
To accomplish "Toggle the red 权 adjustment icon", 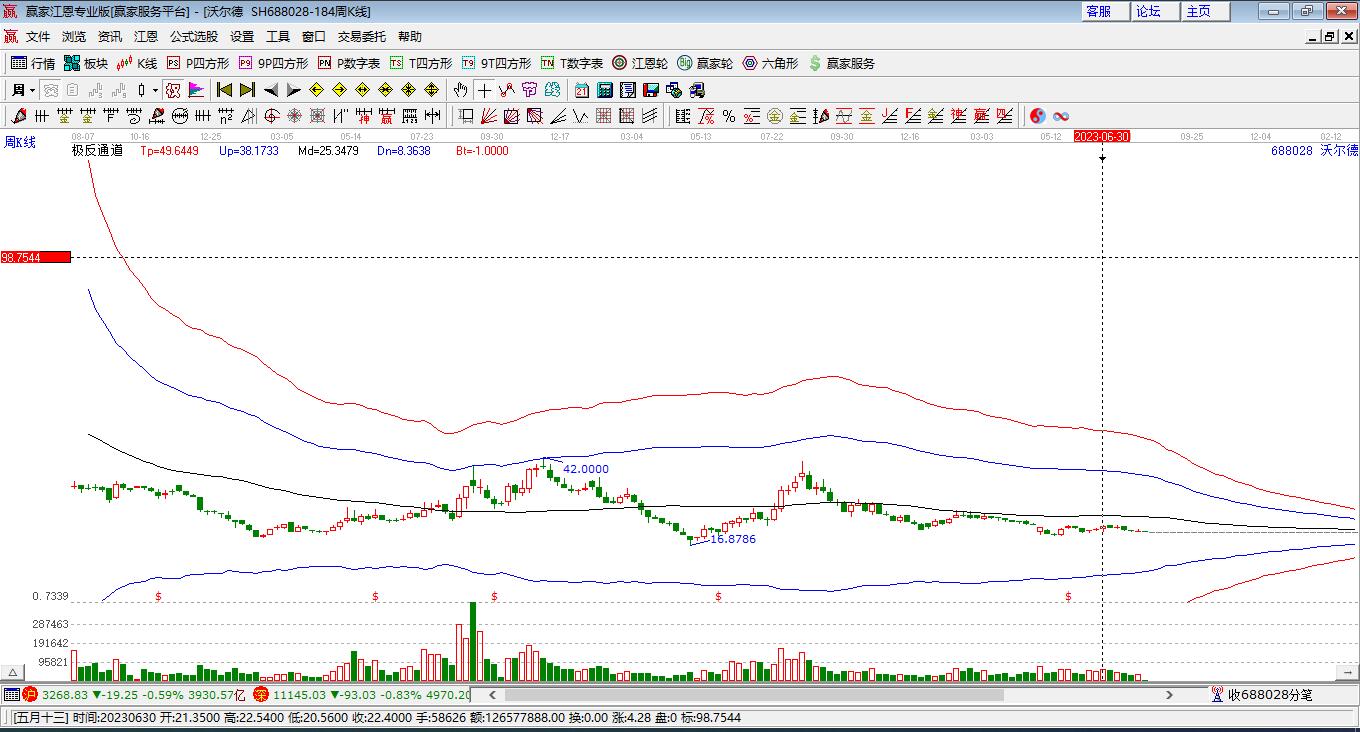I will pyautogui.click(x=173, y=90).
